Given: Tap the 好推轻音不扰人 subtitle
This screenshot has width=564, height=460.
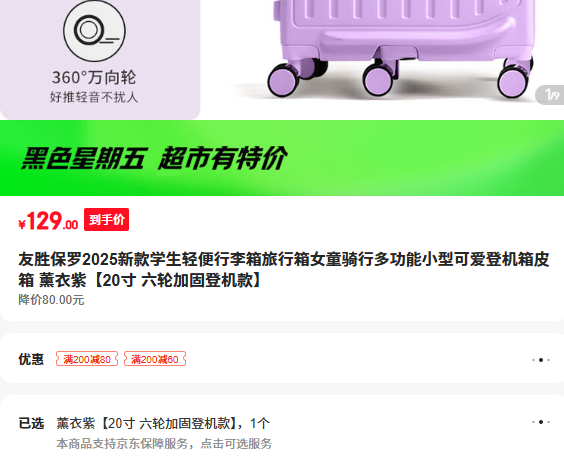Looking at the screenshot, I should pos(94,97).
